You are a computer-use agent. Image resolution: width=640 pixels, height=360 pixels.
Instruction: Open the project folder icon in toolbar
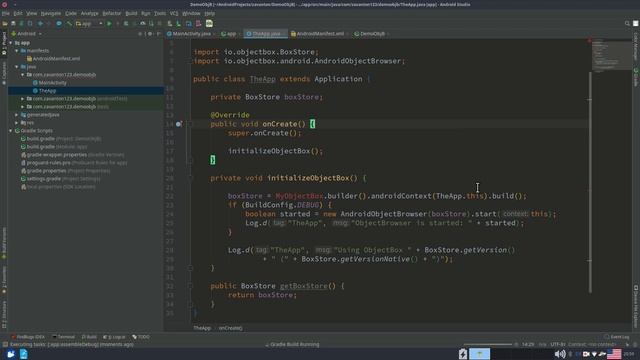[x=5, y=24]
